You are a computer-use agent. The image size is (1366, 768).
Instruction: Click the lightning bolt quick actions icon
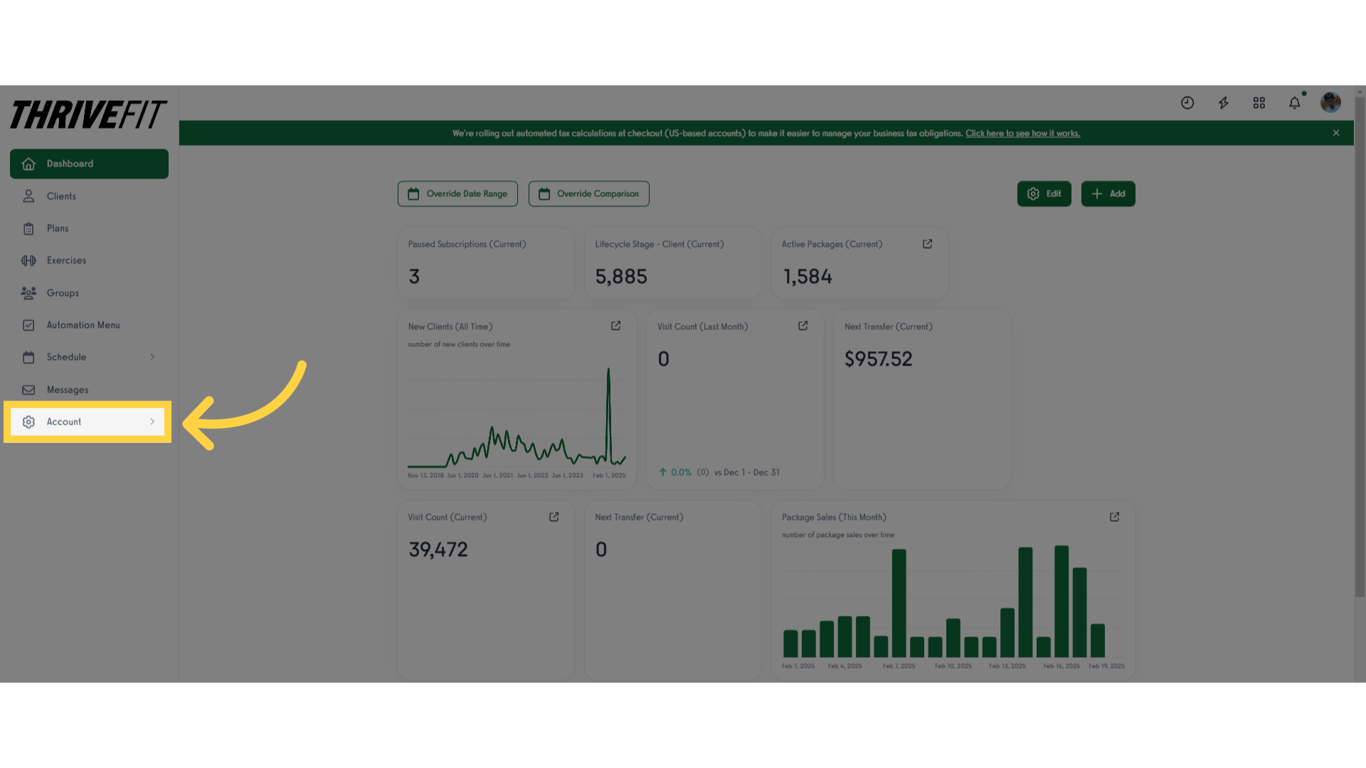1223,103
